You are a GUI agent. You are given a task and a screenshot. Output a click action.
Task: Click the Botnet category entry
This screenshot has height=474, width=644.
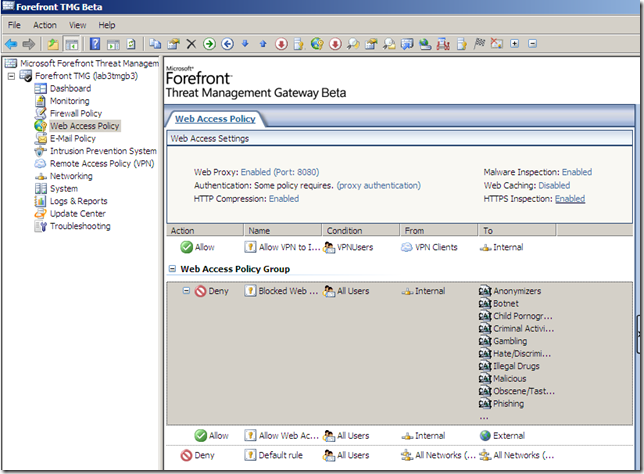[506, 304]
